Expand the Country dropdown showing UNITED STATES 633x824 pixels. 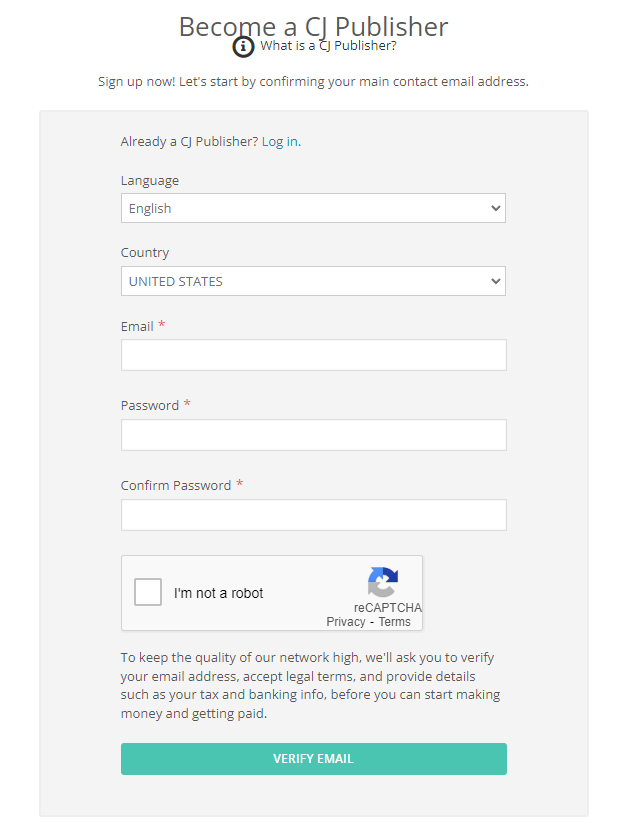(313, 281)
